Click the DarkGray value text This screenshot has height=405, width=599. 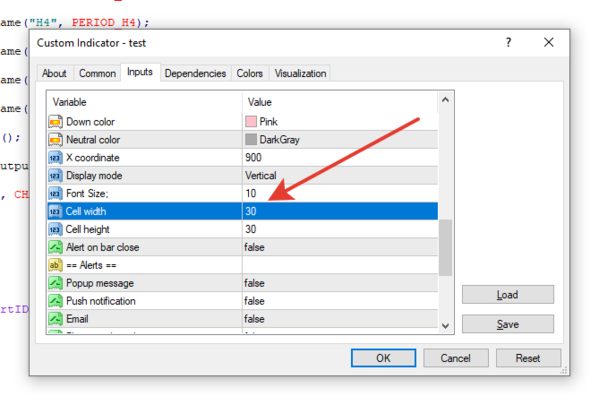(x=280, y=139)
